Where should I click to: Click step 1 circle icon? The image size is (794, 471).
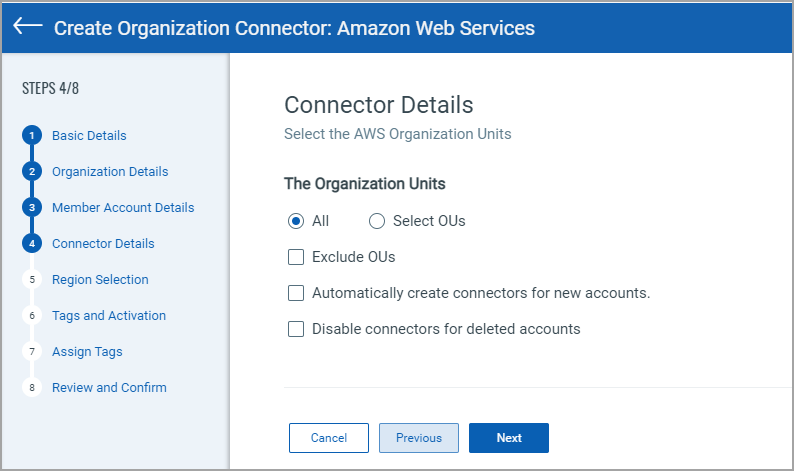32,136
